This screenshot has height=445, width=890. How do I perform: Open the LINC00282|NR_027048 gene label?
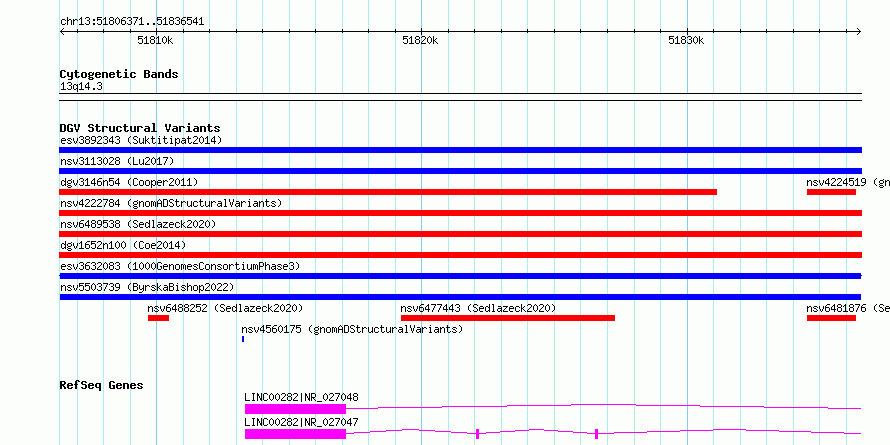301,397
